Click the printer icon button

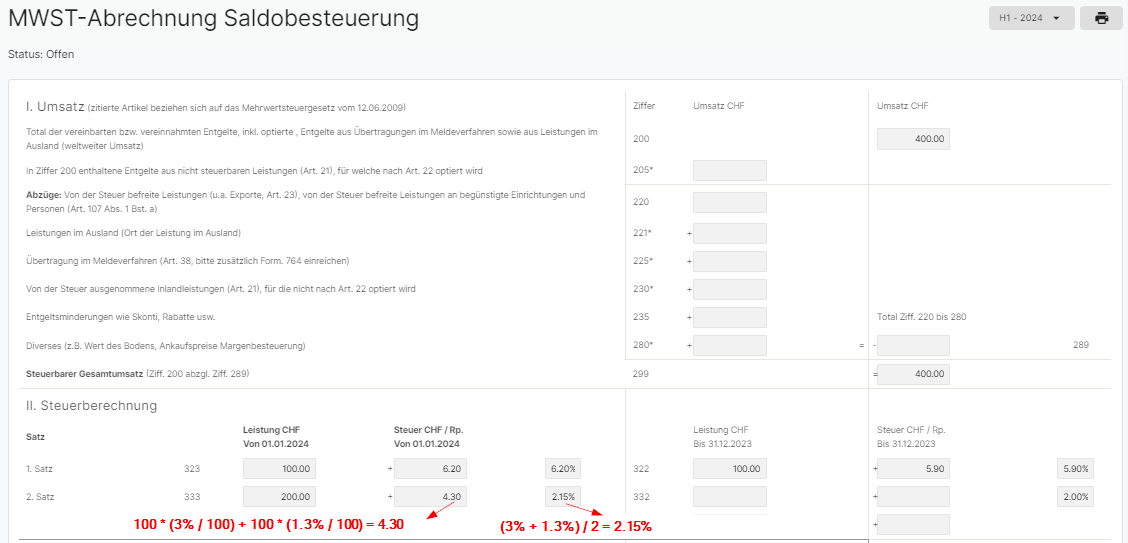coord(1101,18)
